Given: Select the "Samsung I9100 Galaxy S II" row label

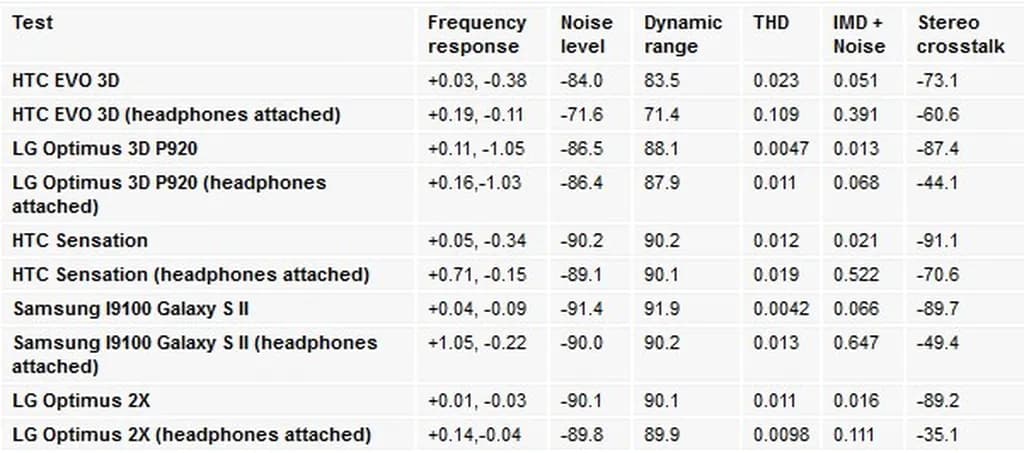Looking at the screenshot, I should coord(131,308).
